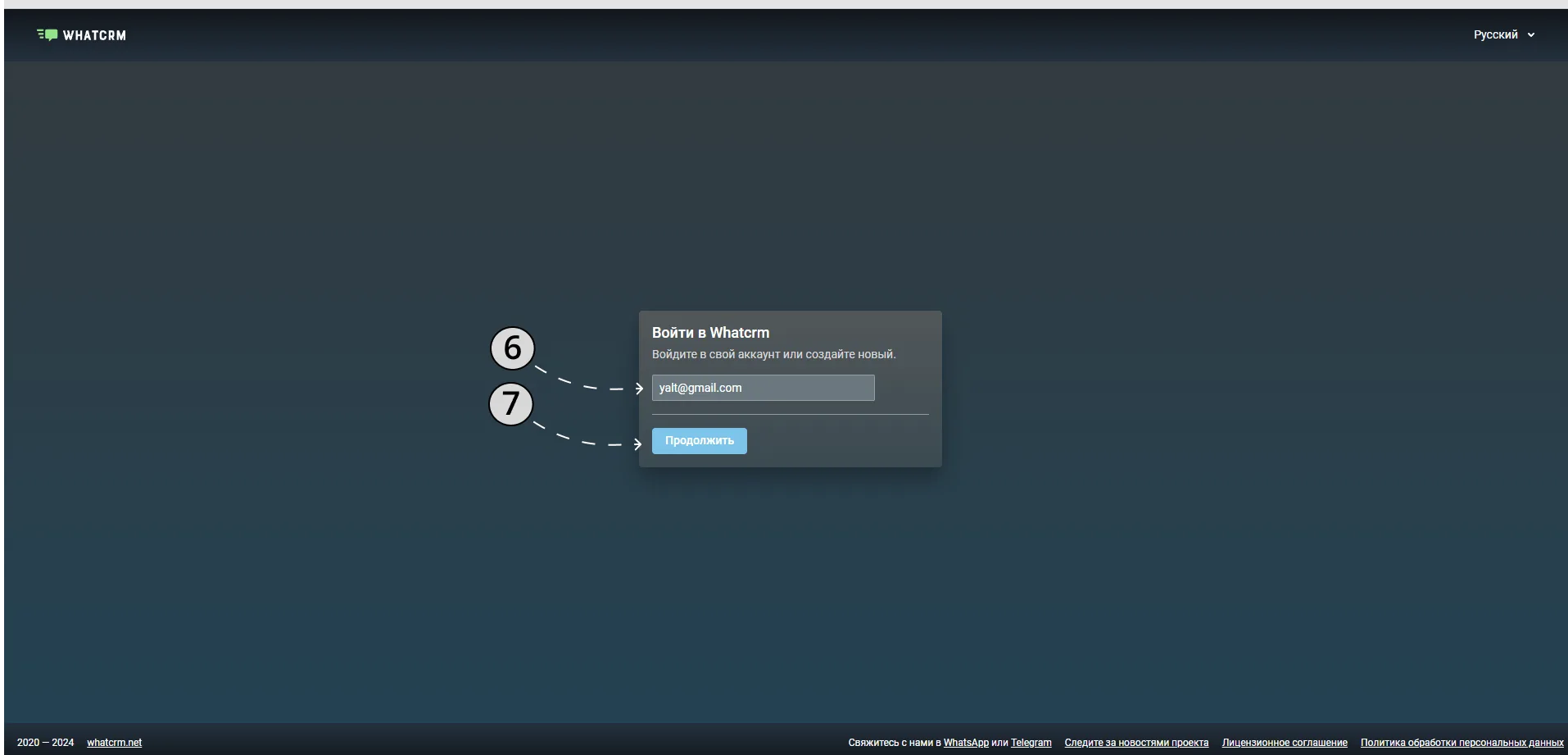Screen dimensions: 1568x755
Task: Click the Whatcrm logo in the header
Action: [81, 35]
